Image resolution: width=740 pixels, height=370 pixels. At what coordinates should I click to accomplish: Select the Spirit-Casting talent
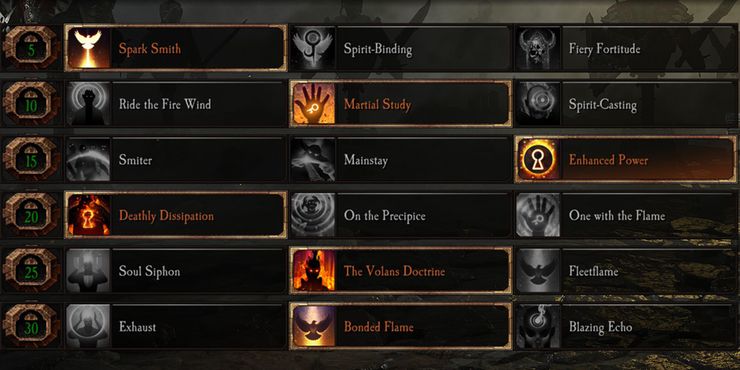pos(626,104)
